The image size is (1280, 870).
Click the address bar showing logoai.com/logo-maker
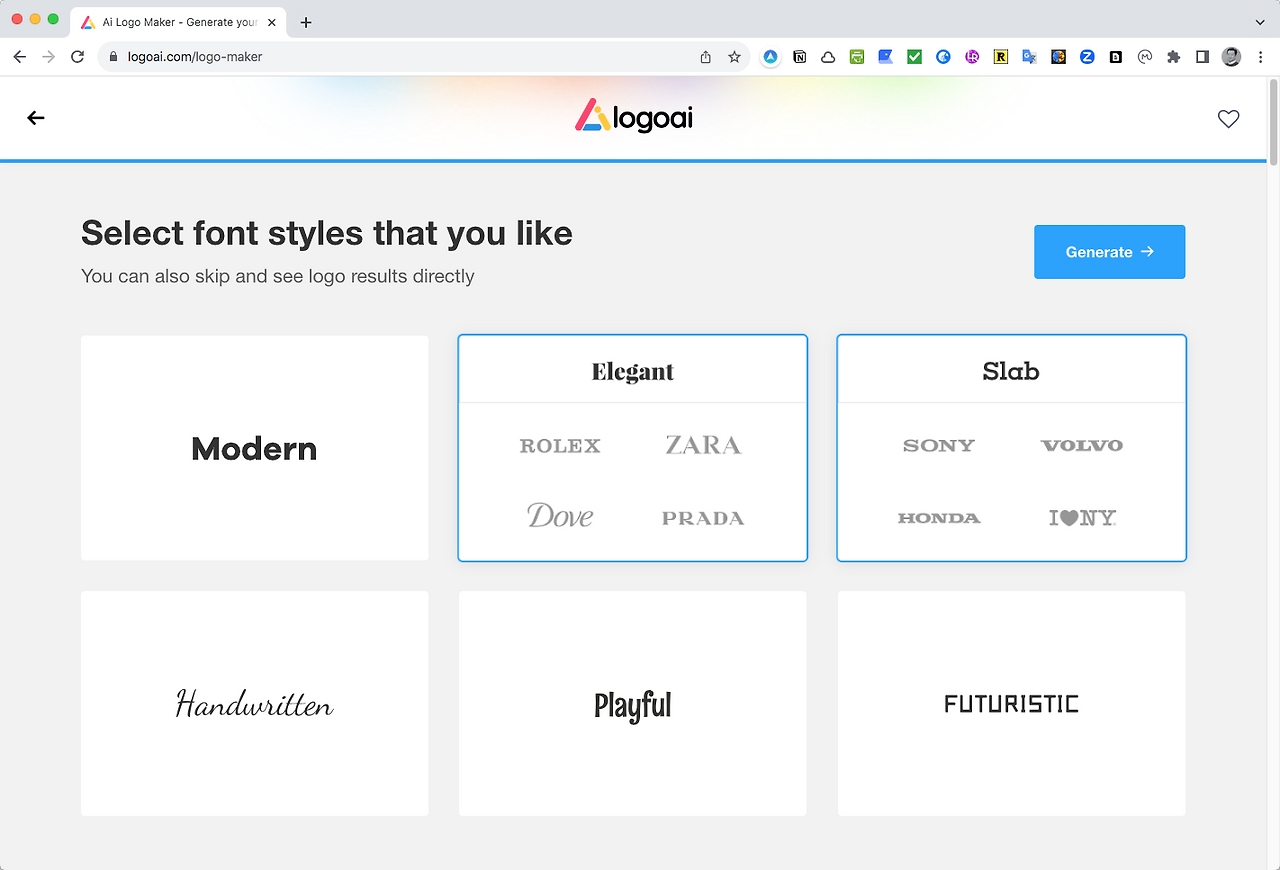(x=400, y=57)
